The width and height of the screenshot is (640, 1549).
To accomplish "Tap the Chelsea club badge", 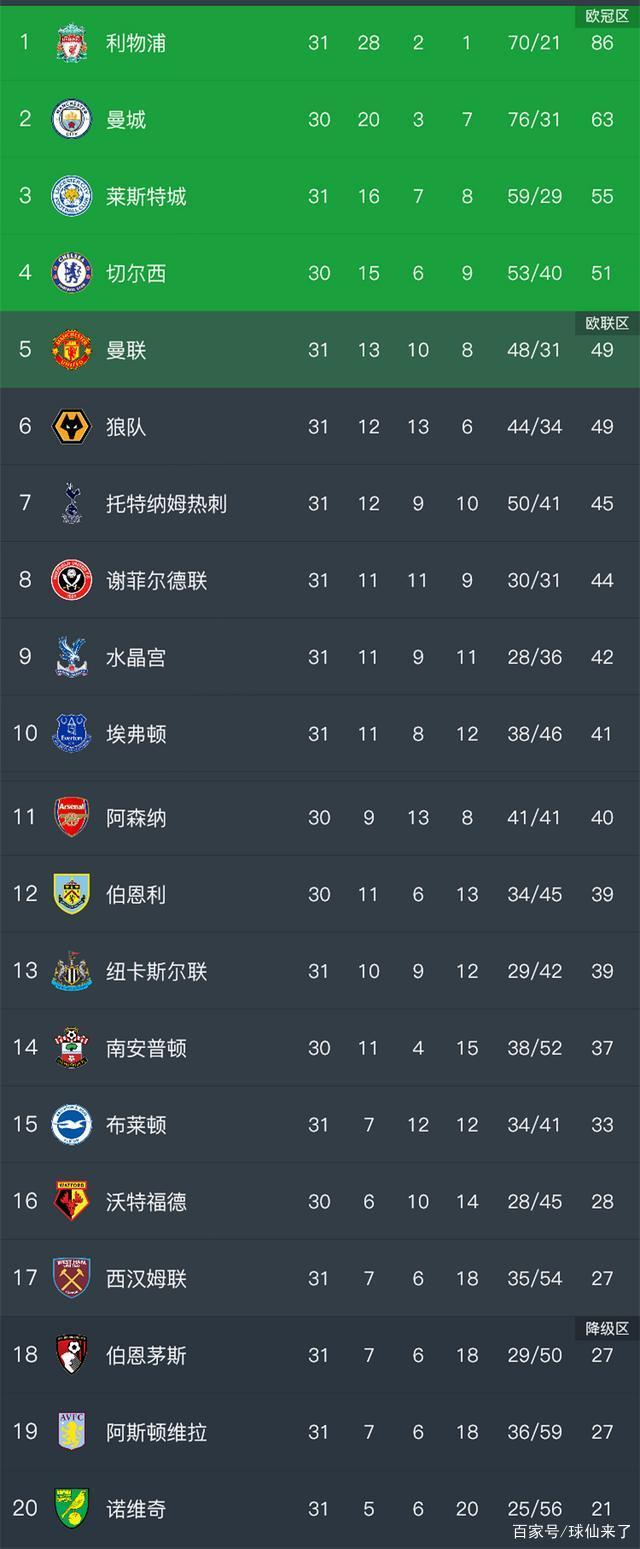I will point(72,273).
